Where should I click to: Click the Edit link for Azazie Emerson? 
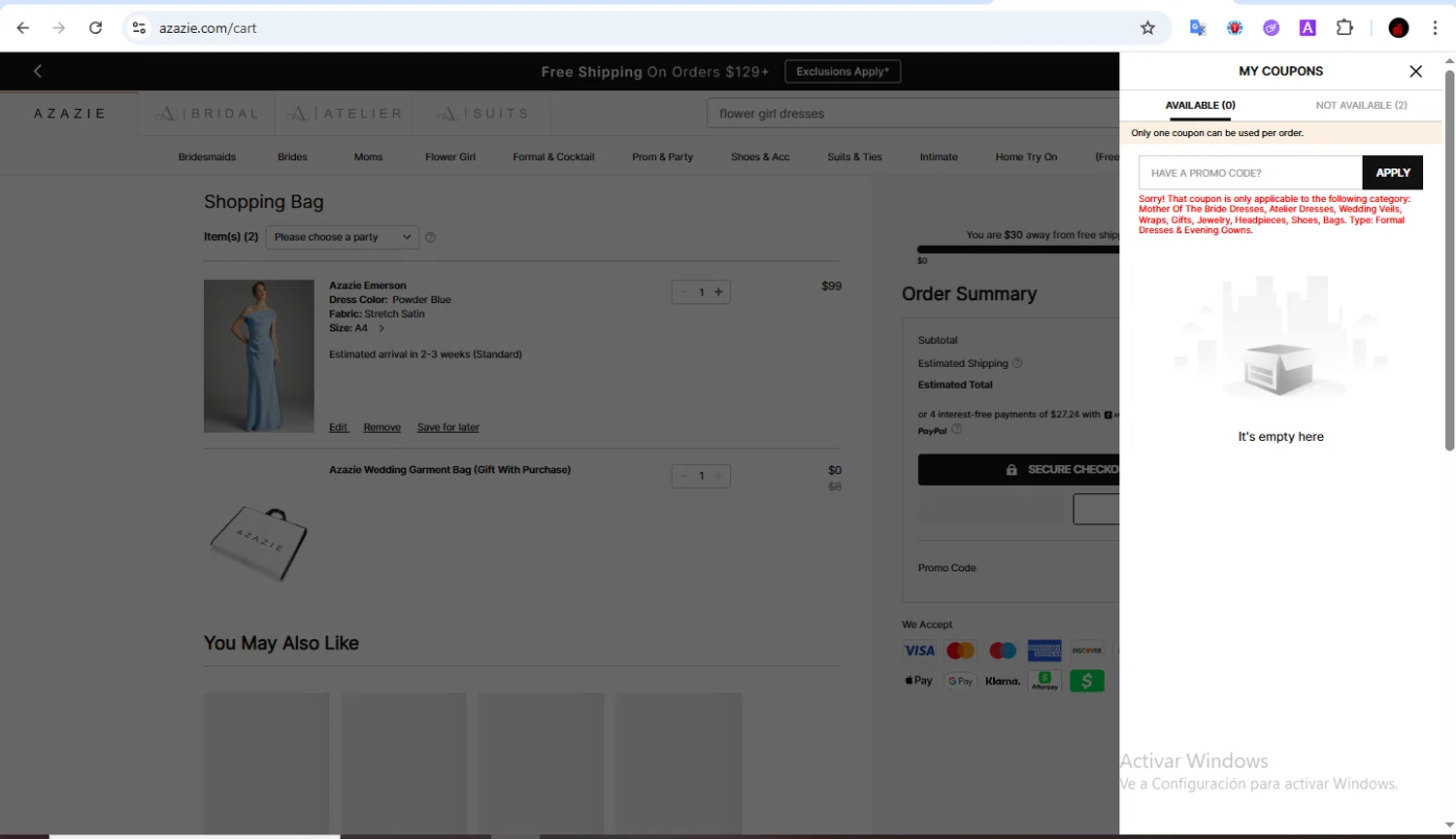338,427
